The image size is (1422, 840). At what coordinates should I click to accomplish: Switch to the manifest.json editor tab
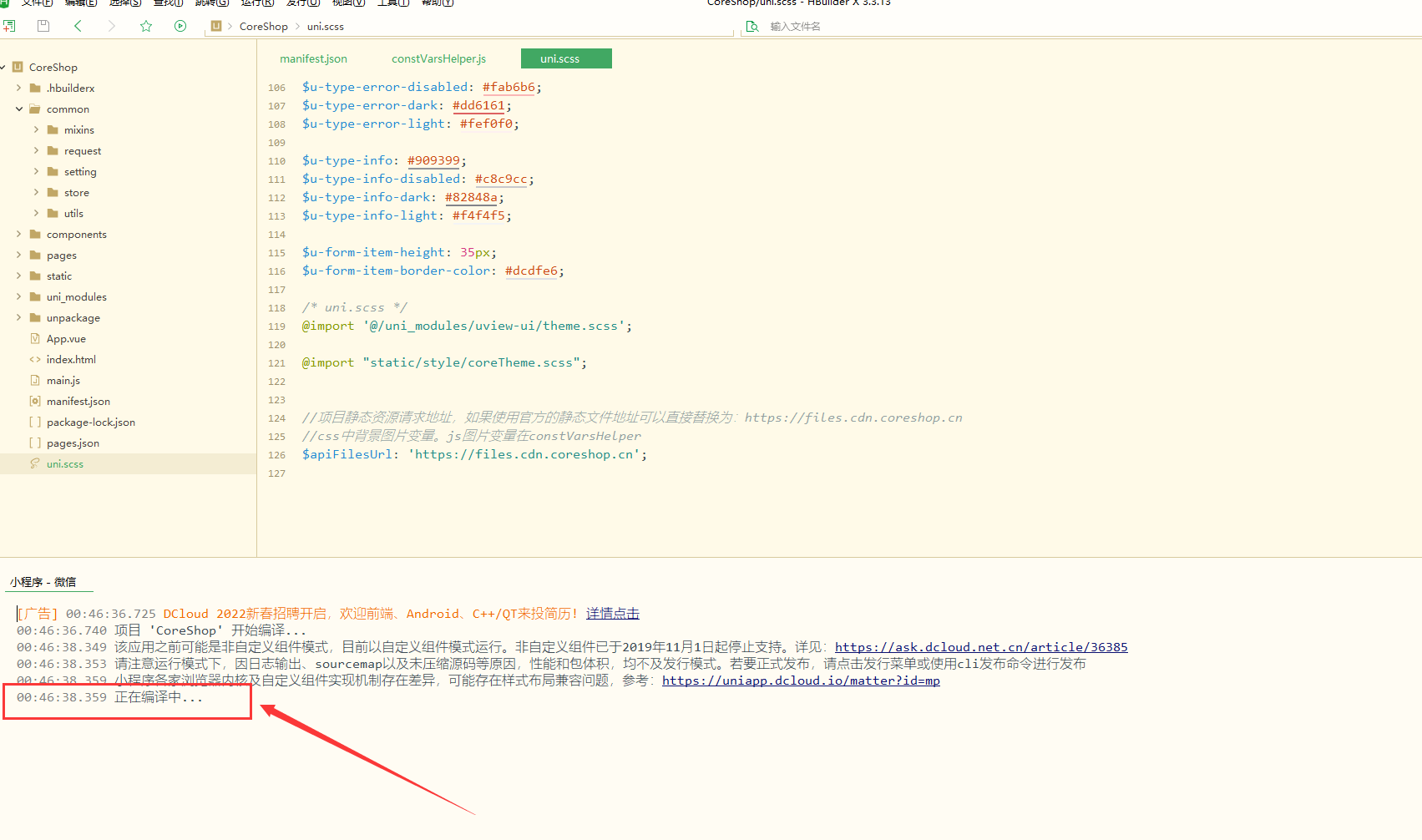click(313, 58)
